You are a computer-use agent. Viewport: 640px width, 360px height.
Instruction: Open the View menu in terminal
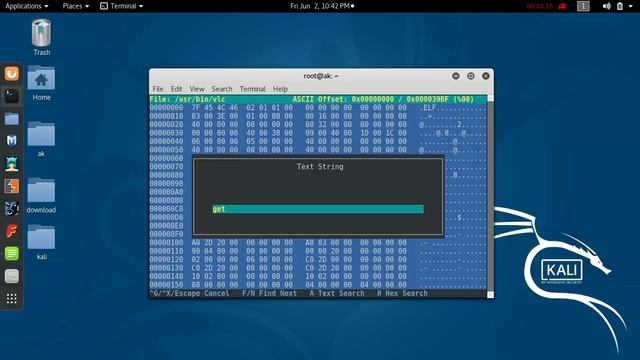197,89
